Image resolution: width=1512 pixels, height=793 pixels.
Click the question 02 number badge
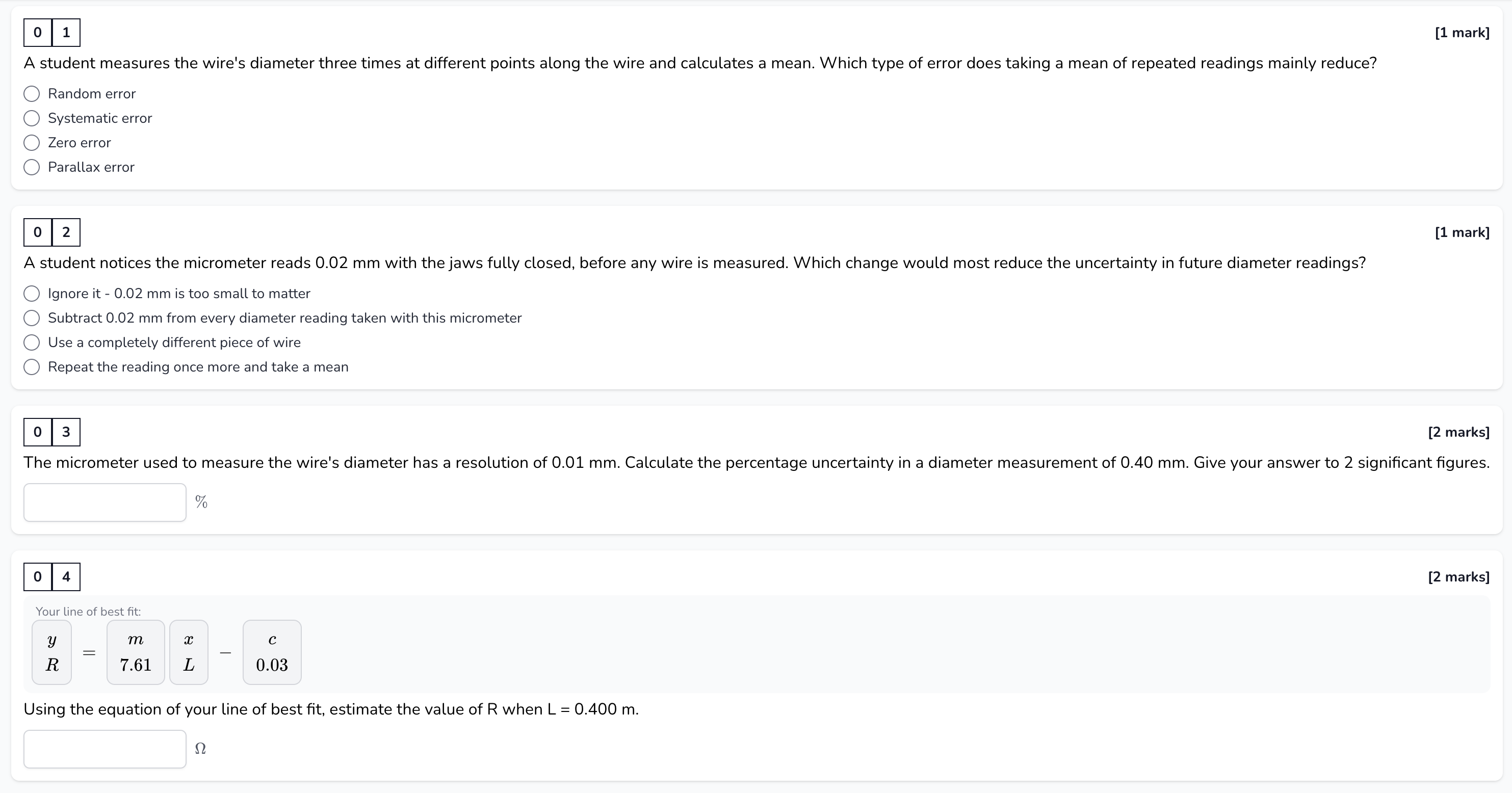coord(51,232)
